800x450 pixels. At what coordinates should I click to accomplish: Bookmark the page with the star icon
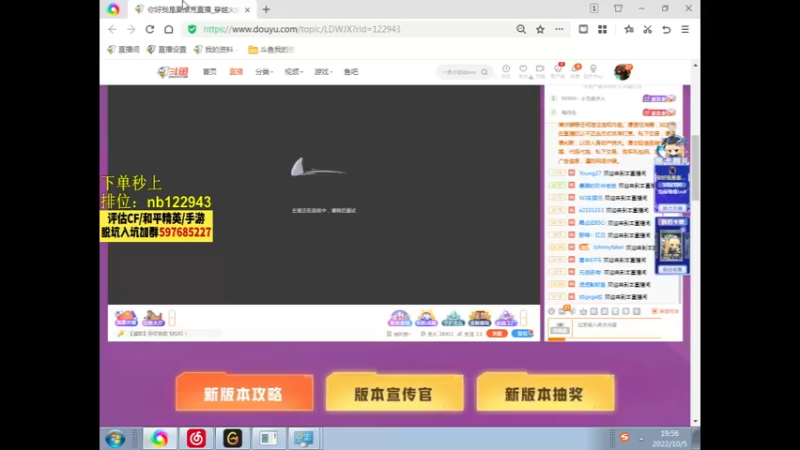pos(540,30)
